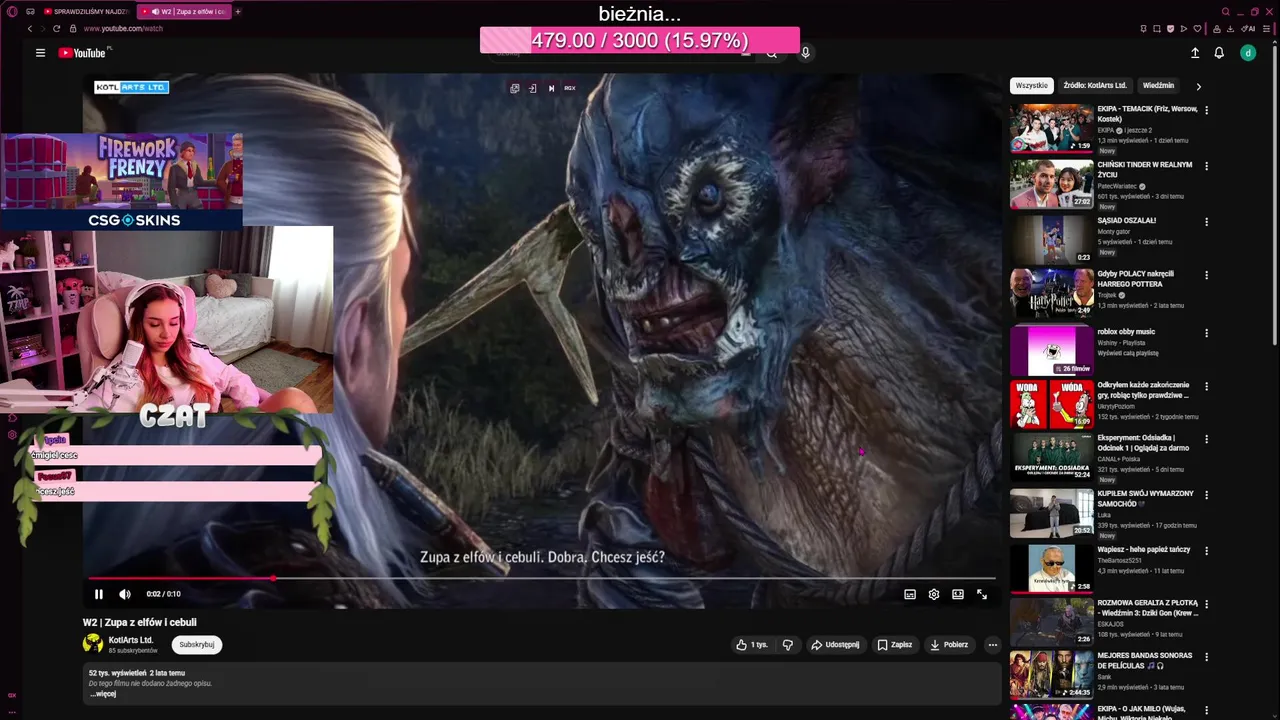Open options for KUPIŁEM SWÓJ WYMARZONY SAMOCHÓD video
Screen dimensions: 1280x720
click(1206, 495)
